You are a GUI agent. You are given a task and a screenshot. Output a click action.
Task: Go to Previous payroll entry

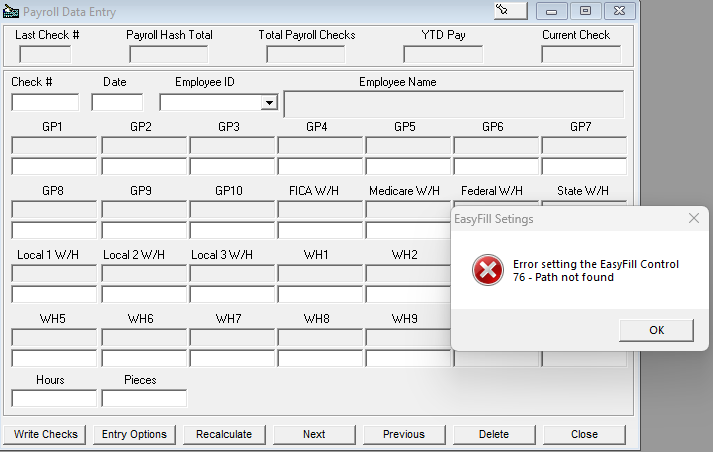[404, 434]
